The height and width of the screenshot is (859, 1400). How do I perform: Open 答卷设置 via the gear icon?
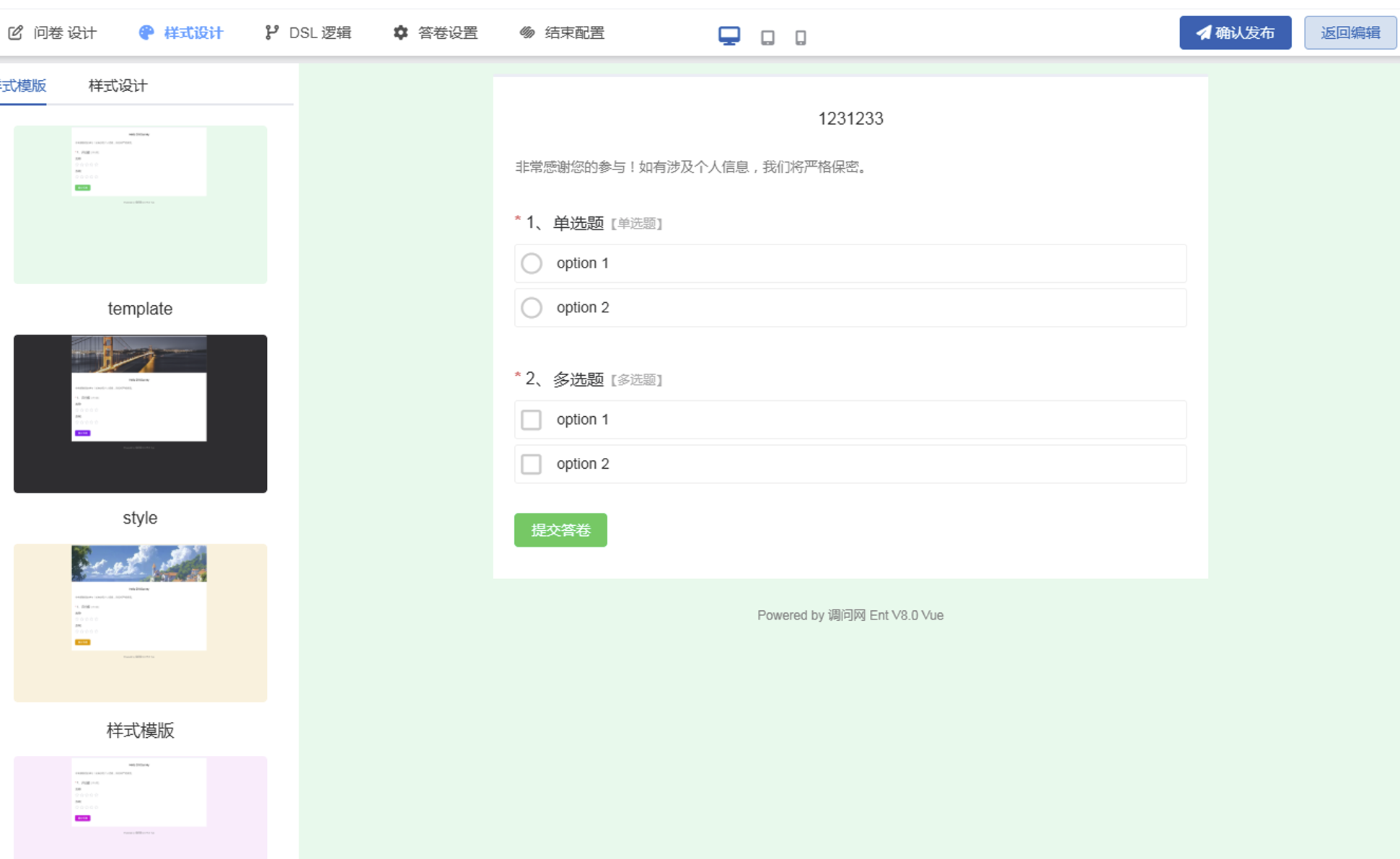[x=400, y=32]
